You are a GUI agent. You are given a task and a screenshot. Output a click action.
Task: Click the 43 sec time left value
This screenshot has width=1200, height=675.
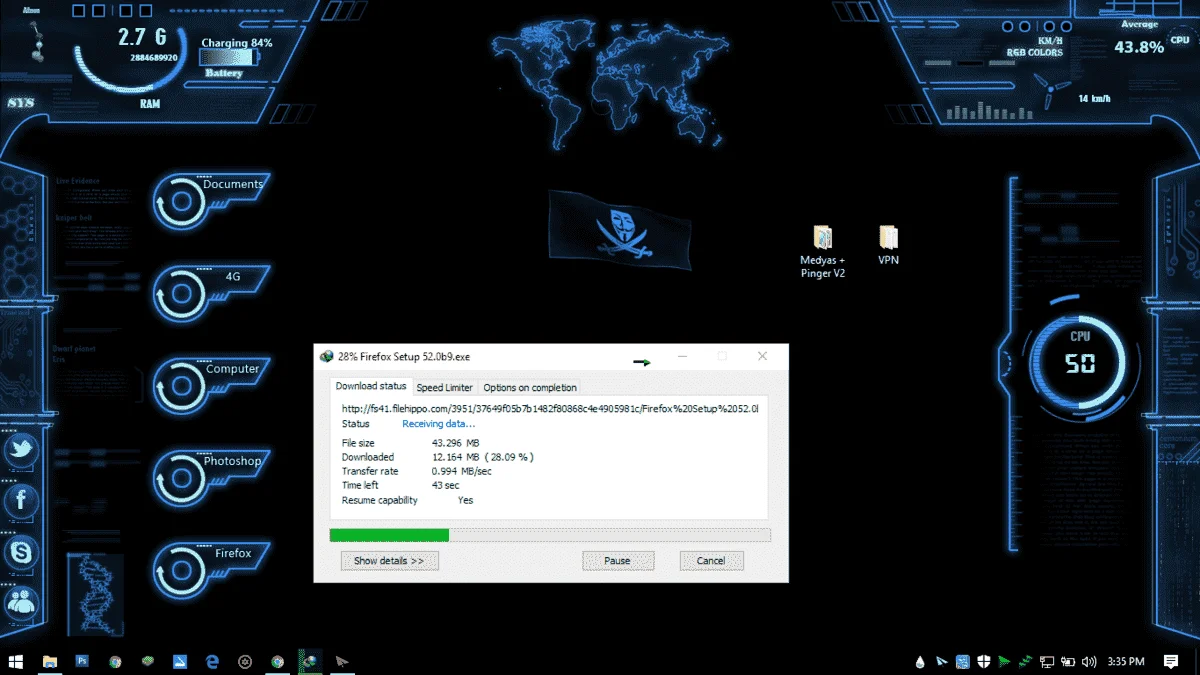coord(445,485)
